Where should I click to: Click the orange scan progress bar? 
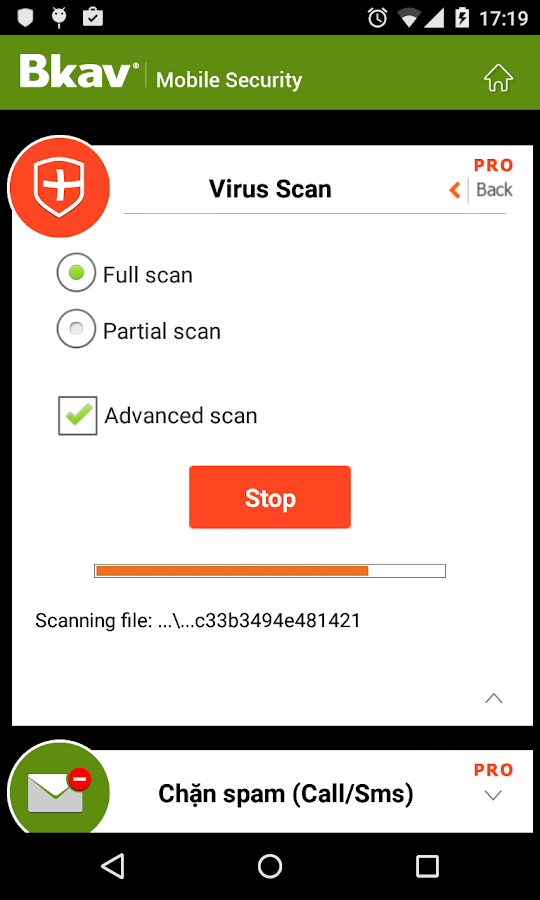click(270, 571)
